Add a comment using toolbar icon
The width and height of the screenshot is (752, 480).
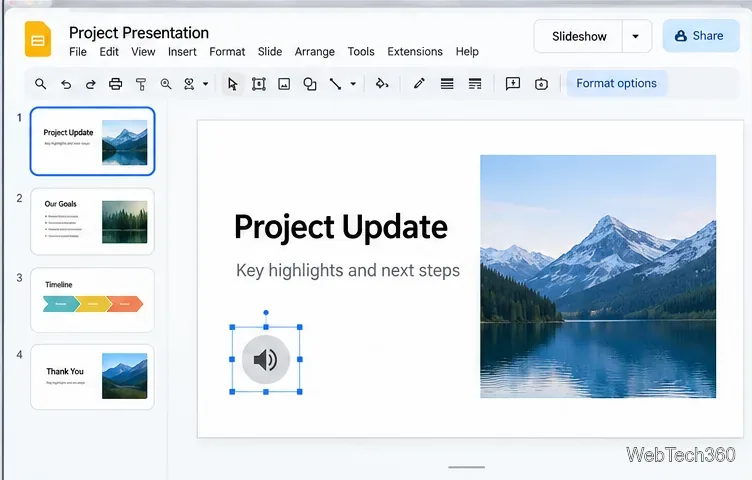tap(513, 84)
